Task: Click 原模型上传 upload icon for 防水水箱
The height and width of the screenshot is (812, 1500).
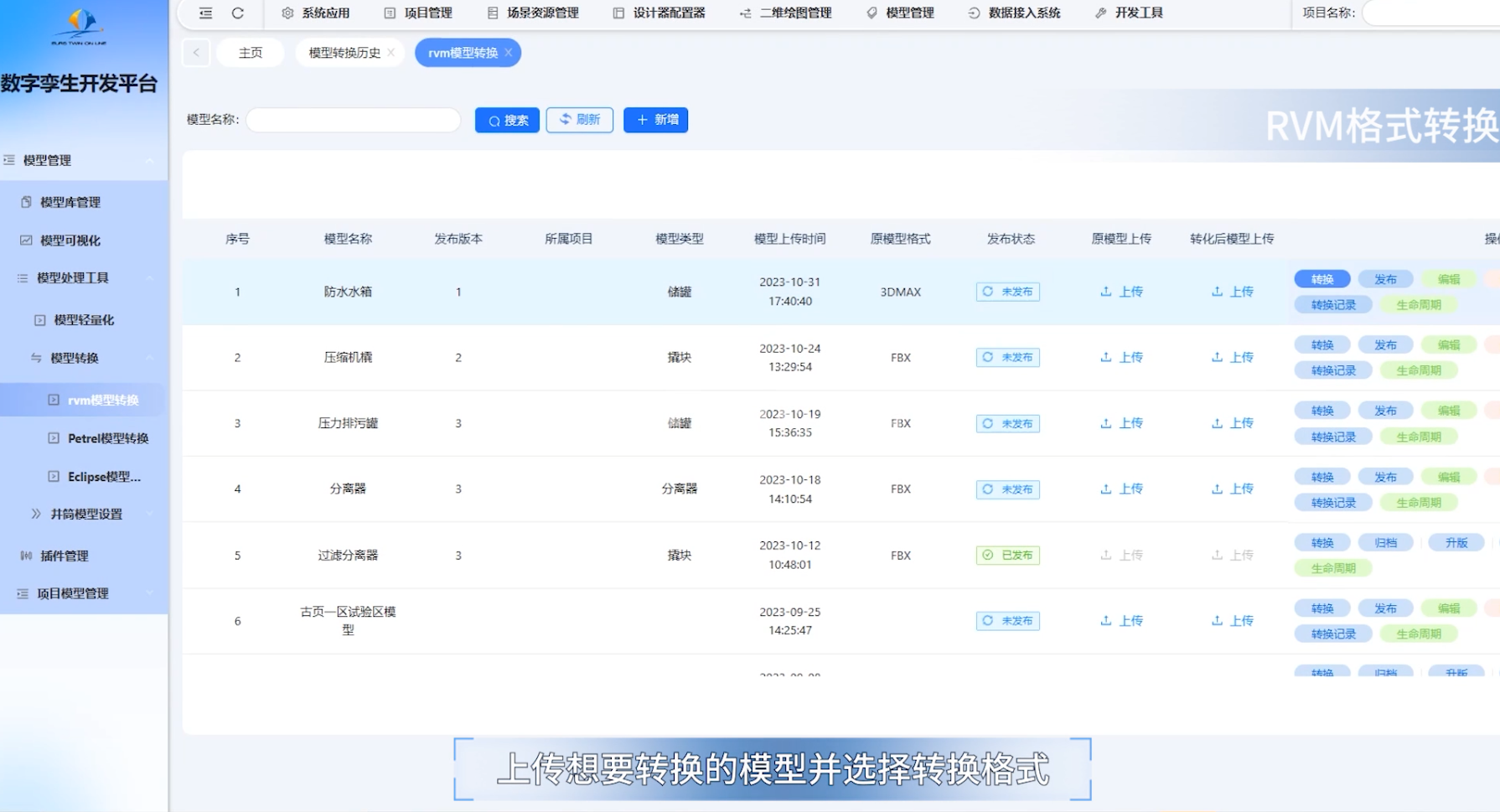Action: click(1106, 292)
